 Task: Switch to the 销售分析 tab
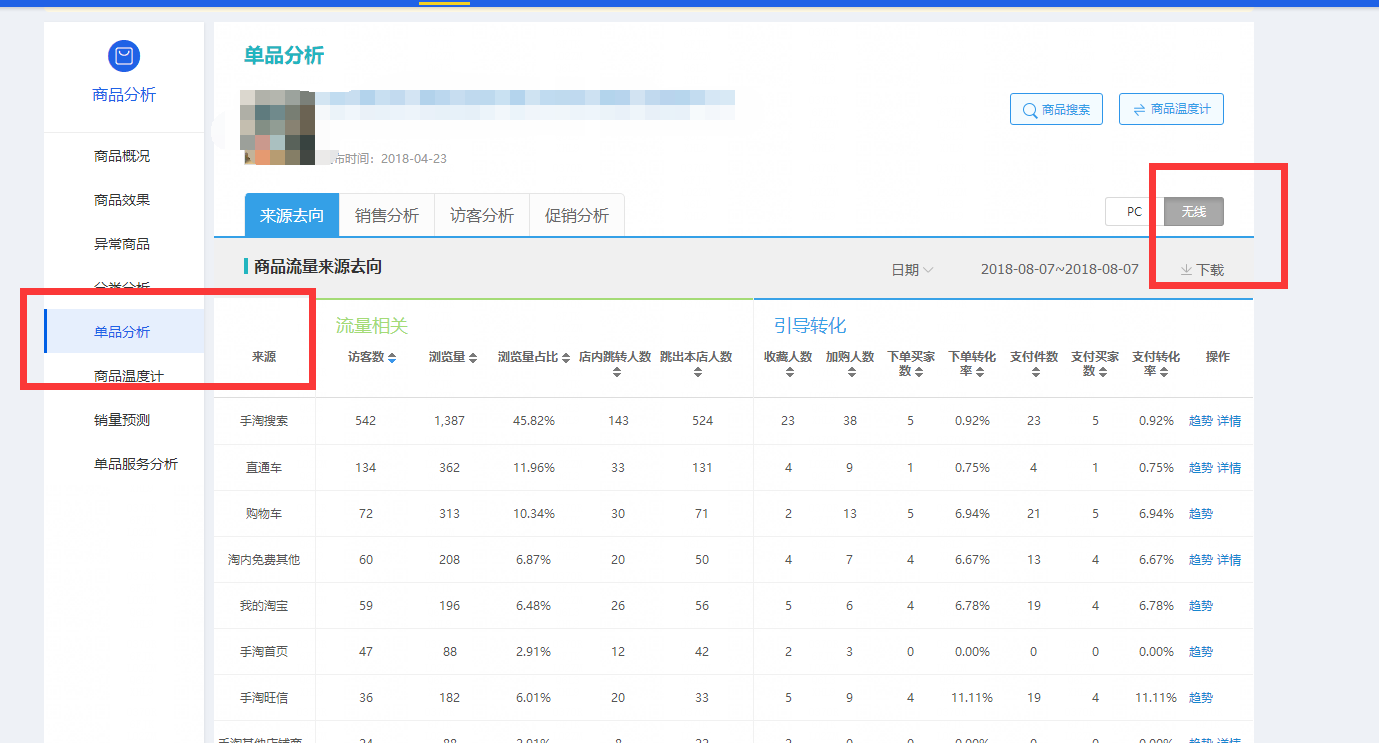(387, 214)
